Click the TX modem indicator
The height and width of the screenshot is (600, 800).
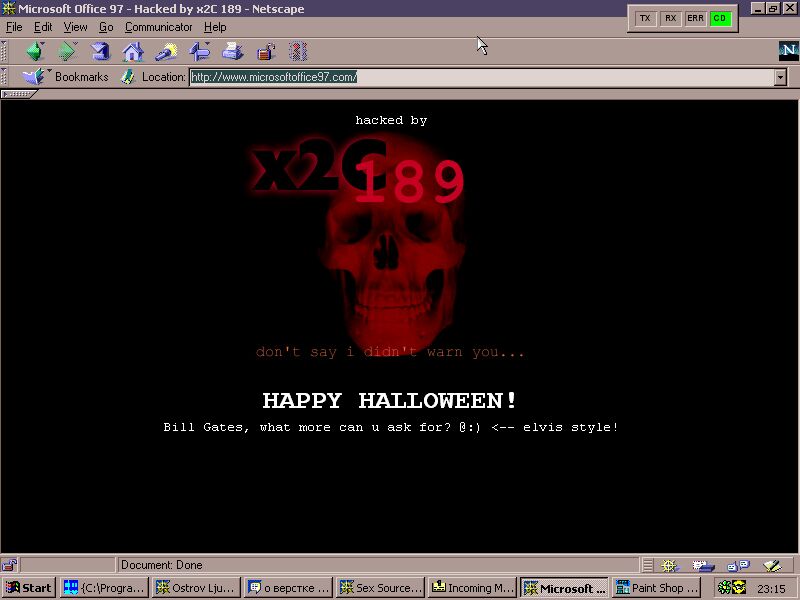645,18
